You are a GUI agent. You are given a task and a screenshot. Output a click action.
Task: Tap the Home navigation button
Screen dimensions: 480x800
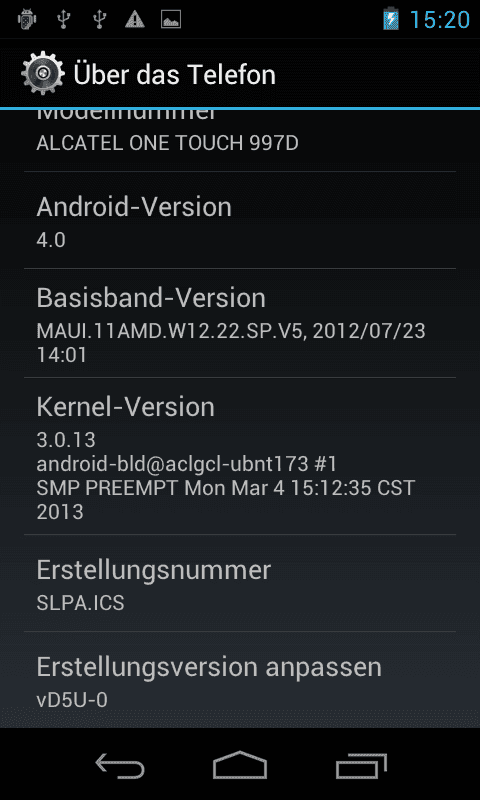tap(240, 765)
